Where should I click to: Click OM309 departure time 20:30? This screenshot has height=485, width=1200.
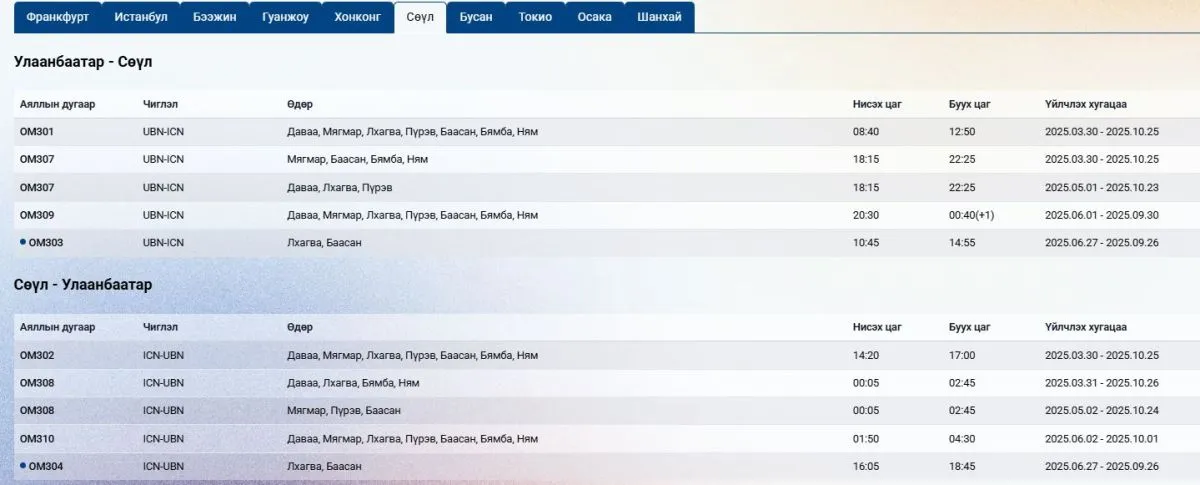[x=866, y=215]
